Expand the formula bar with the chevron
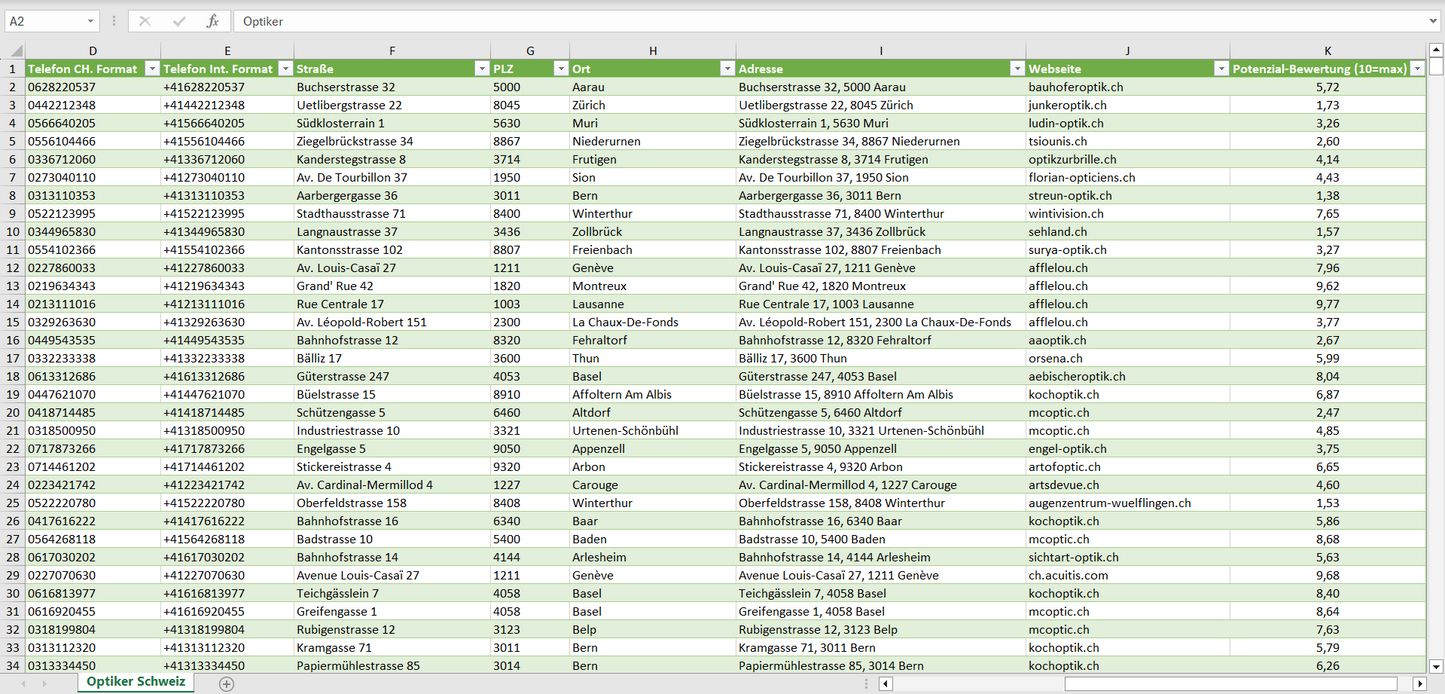Screen dimensions: 1445x694 click(x=1434, y=21)
